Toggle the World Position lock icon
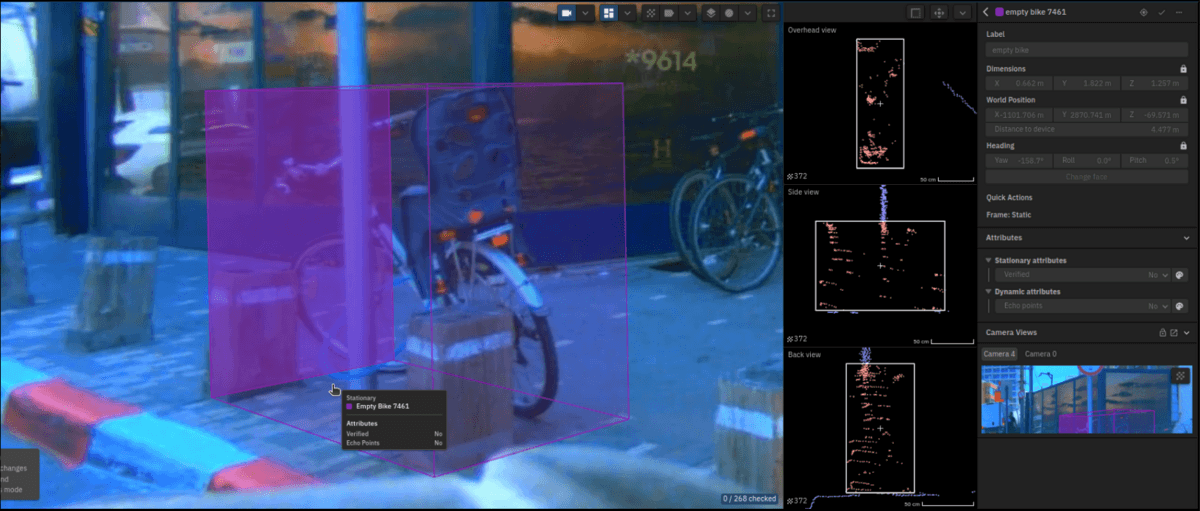1200x511 pixels. point(1183,100)
